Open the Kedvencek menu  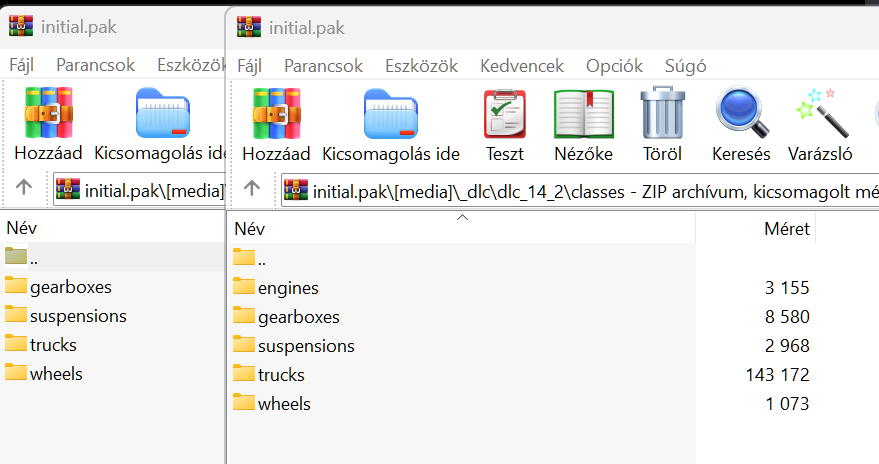pos(522,66)
